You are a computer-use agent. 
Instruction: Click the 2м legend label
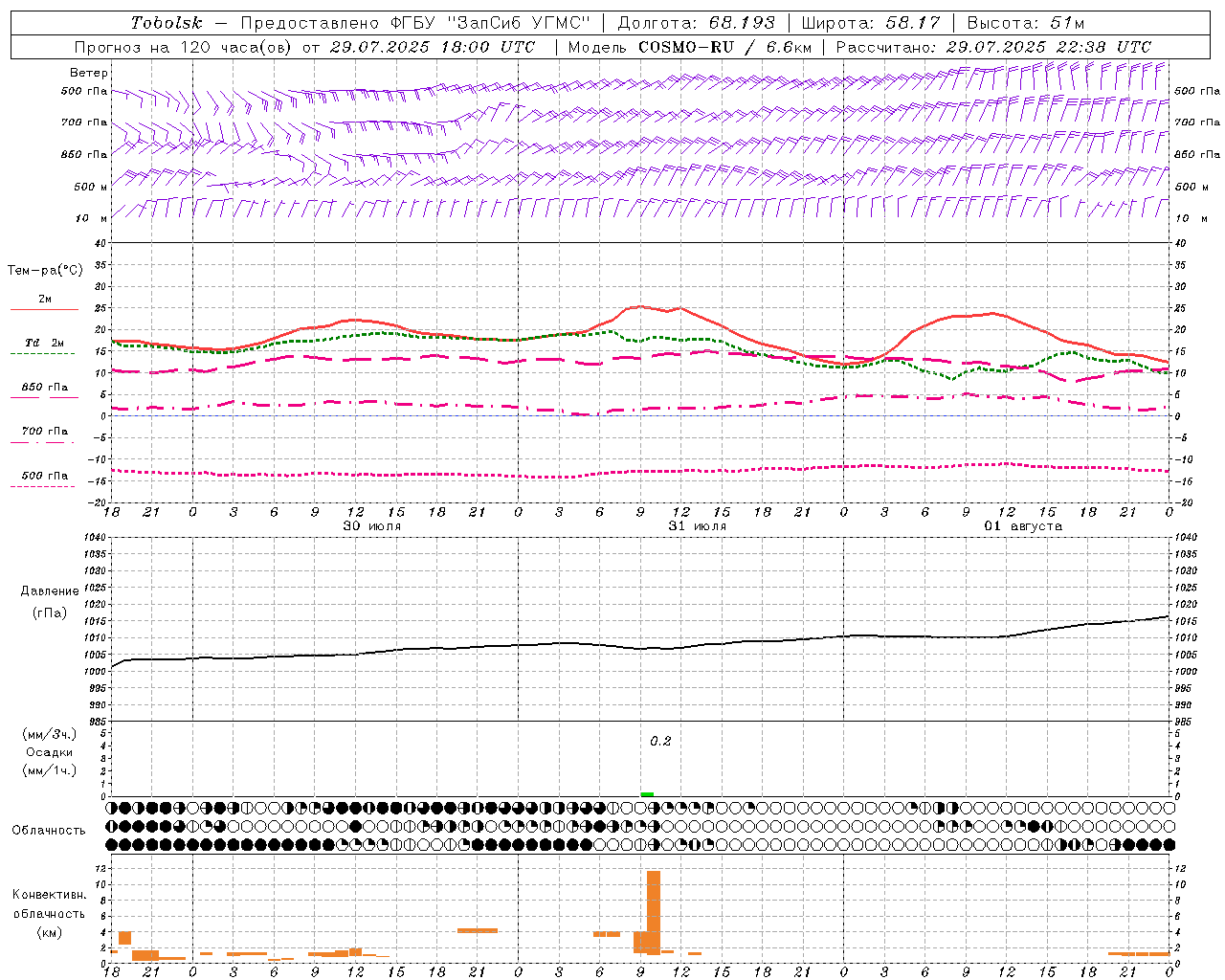pyautogui.click(x=45, y=300)
